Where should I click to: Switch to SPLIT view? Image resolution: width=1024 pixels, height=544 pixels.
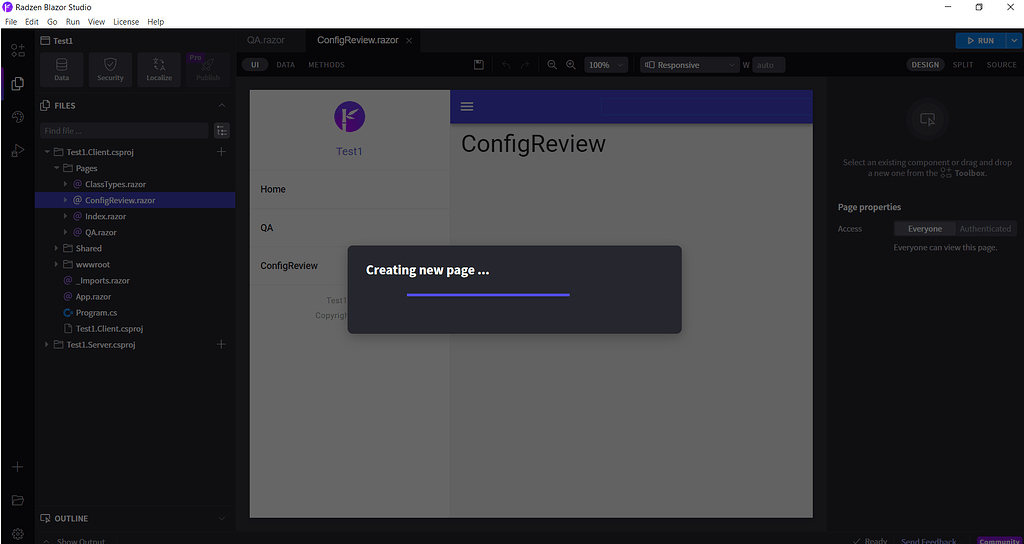click(x=963, y=65)
